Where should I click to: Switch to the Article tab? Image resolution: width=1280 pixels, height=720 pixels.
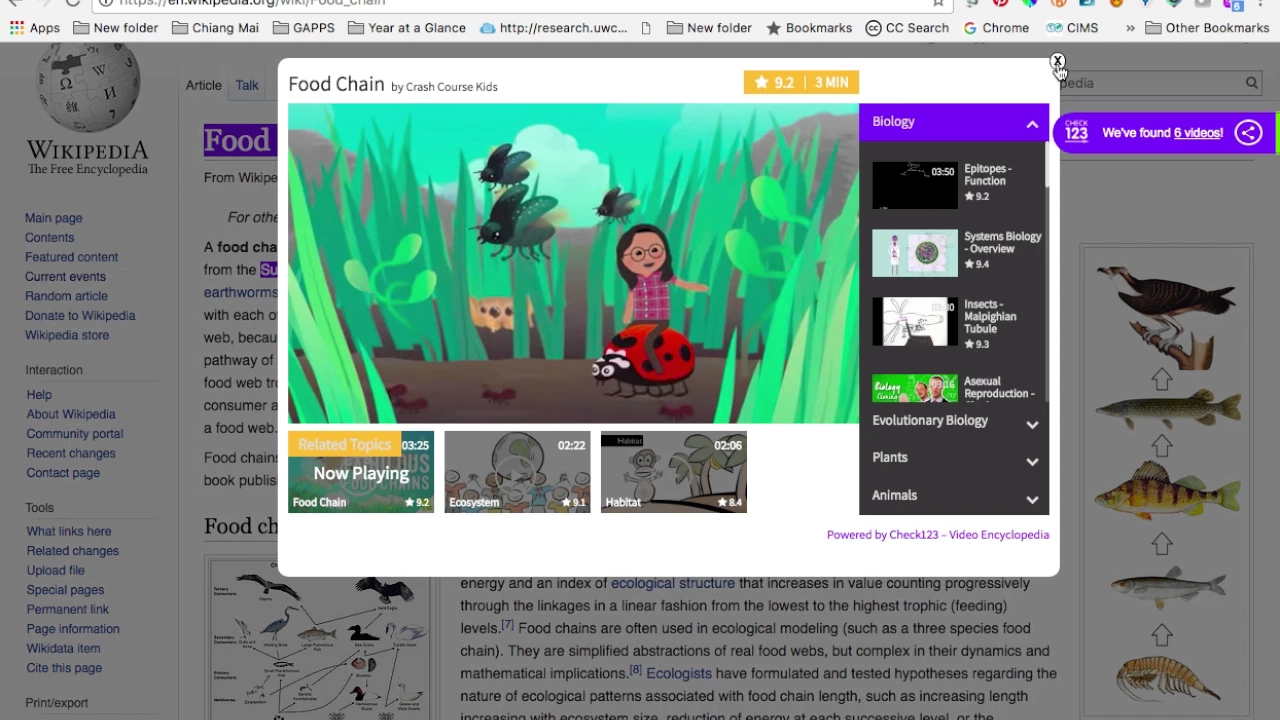click(203, 85)
